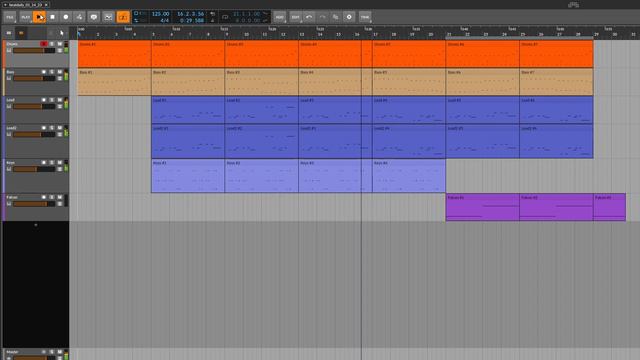This screenshot has width=640, height=360.
Task: Click the Bass track instrument icon
Action: tap(9, 78)
